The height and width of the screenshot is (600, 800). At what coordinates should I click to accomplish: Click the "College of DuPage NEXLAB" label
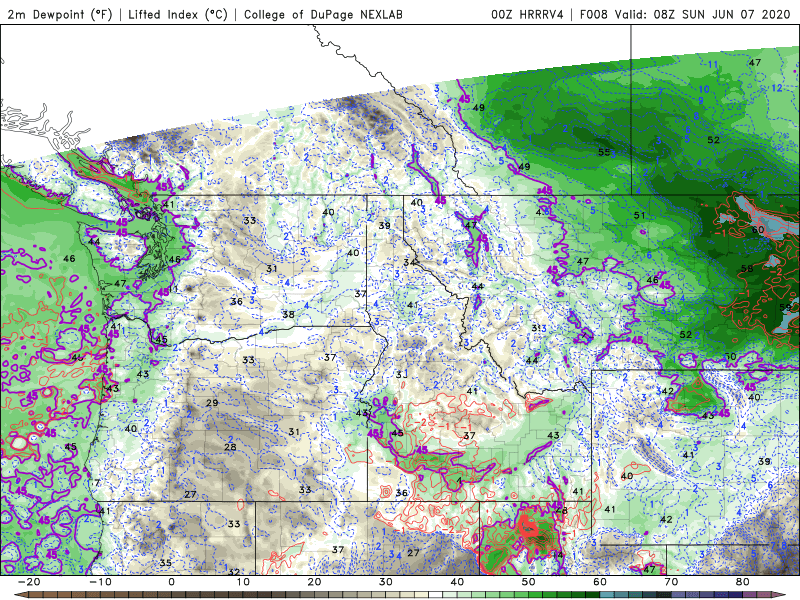[x=323, y=14]
